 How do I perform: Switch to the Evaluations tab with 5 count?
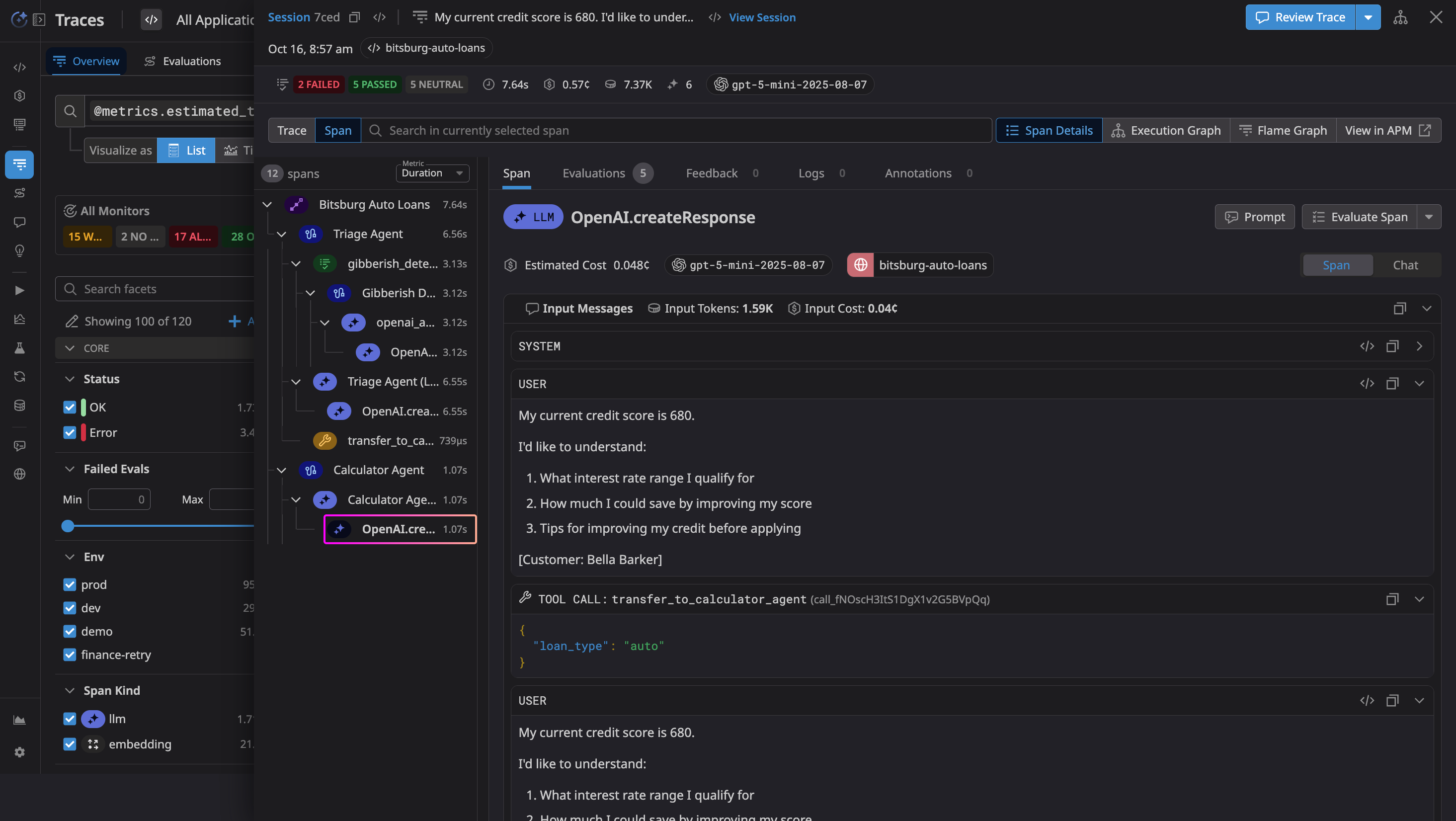pos(608,173)
